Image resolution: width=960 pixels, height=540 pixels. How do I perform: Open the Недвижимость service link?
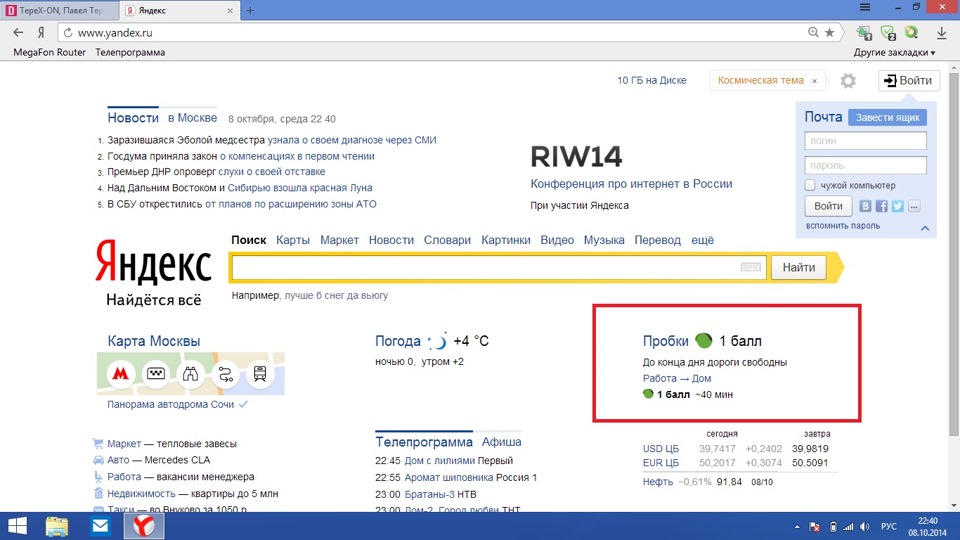[141, 493]
